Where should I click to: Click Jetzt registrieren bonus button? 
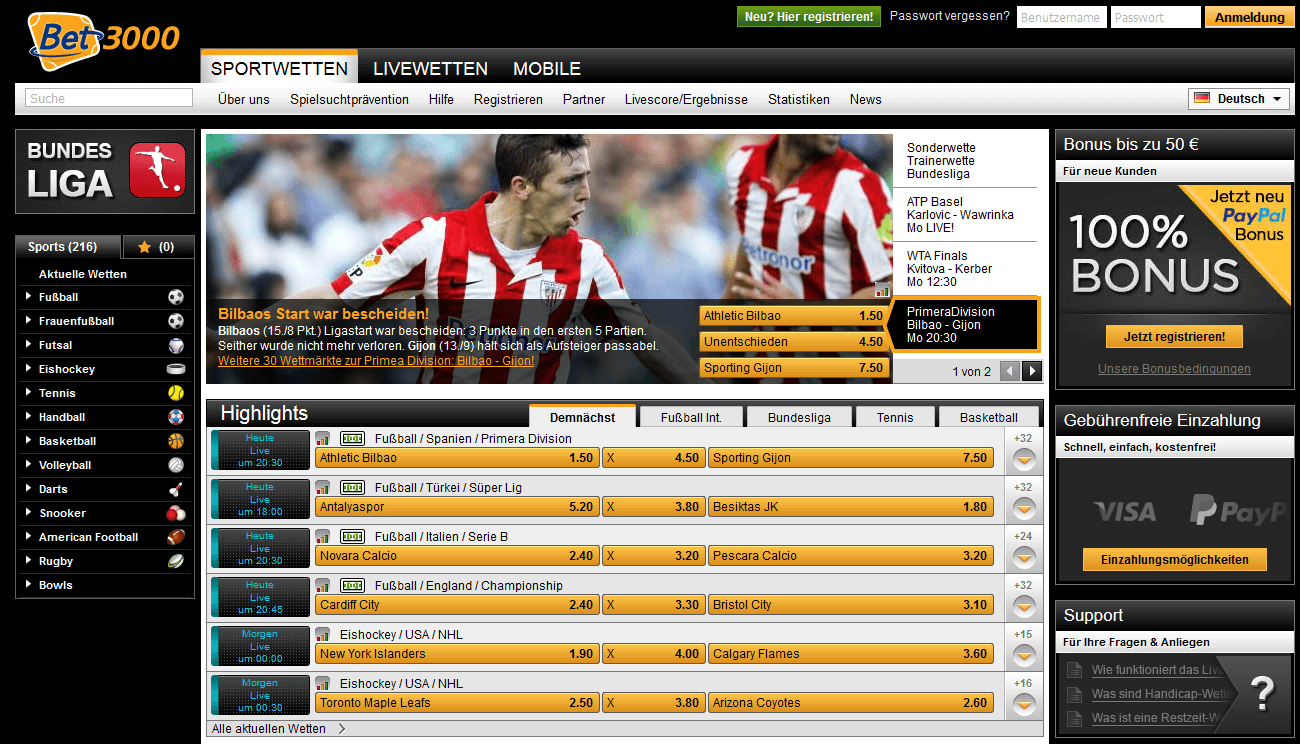1174,336
